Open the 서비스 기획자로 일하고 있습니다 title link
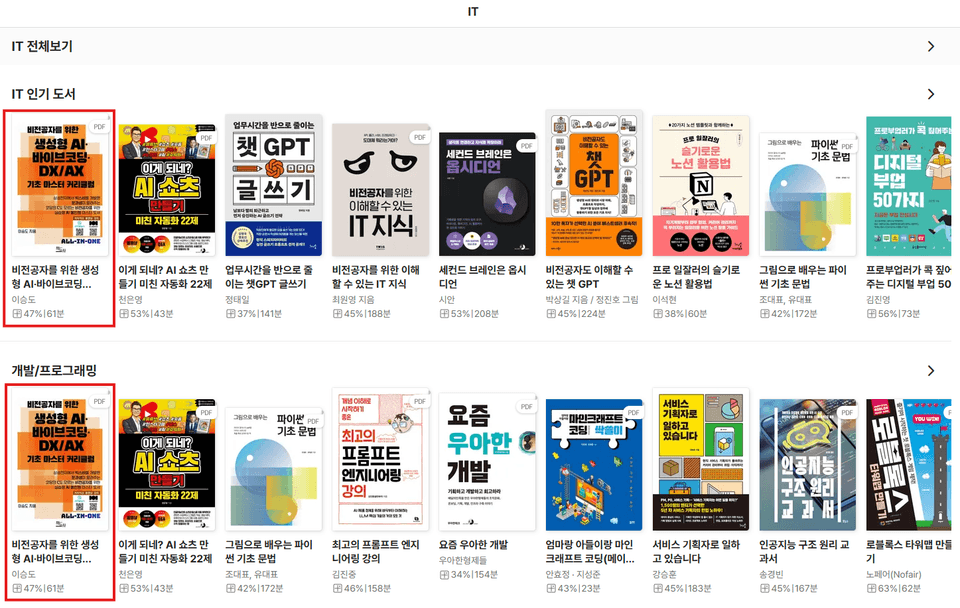The height and width of the screenshot is (608, 960). [696, 552]
